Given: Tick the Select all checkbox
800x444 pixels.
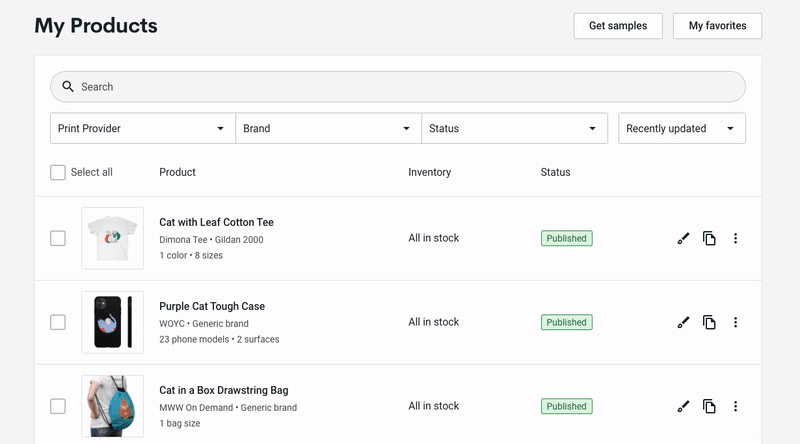Looking at the screenshot, I should tap(58, 172).
